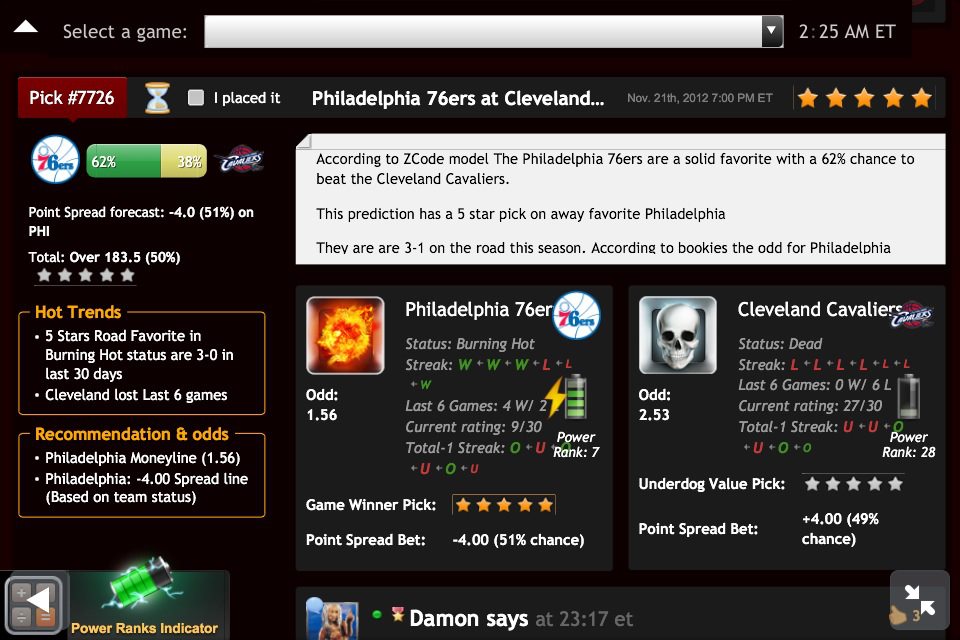Collapse the panel with the white up arrow
This screenshot has height=640, width=960.
26,26
